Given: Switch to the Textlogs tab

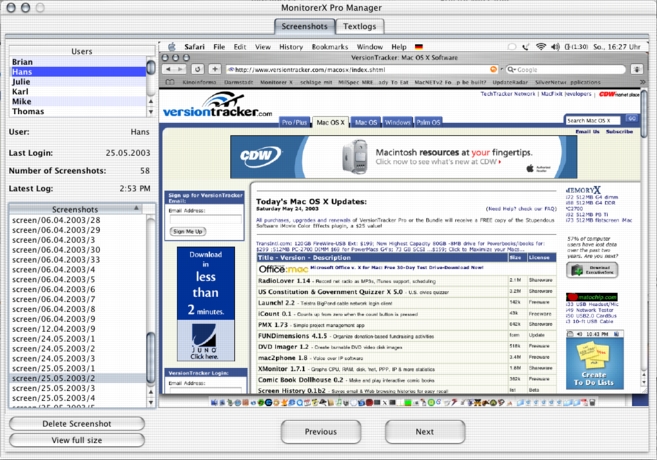Looking at the screenshot, I should click(x=360, y=26).
